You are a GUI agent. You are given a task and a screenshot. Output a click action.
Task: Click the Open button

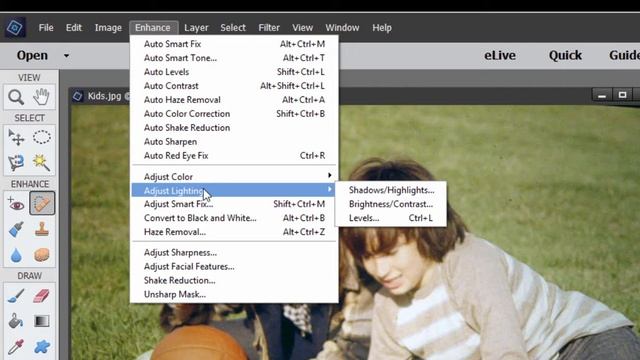[32, 56]
